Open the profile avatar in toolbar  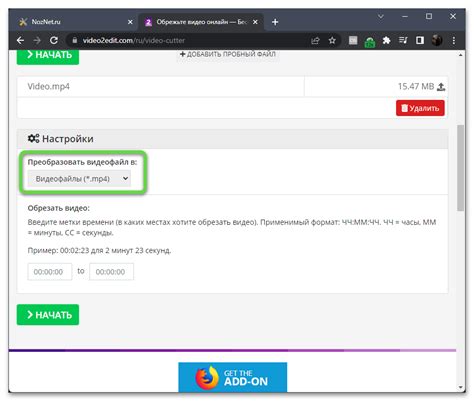[437, 41]
